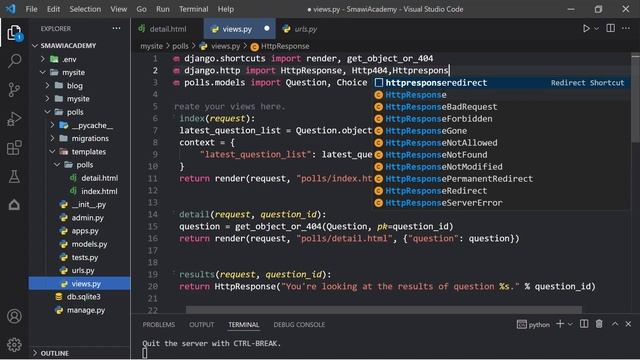This screenshot has height=360, width=640.
Task: Open the Run menu
Action: coord(162,9)
